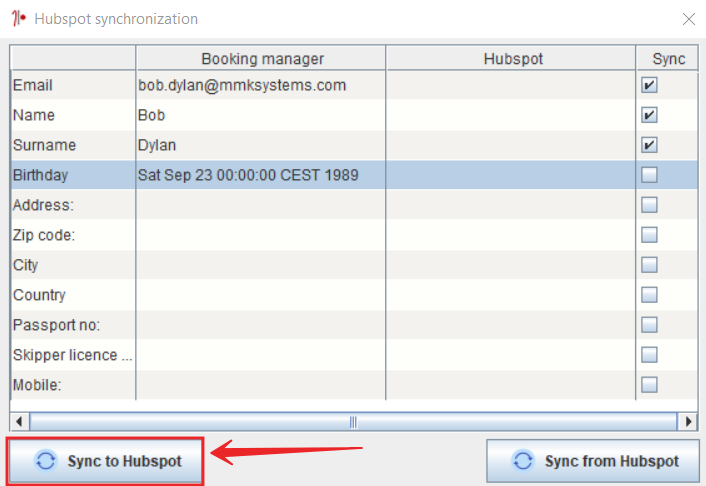Select the Birthday row label

coord(73,175)
